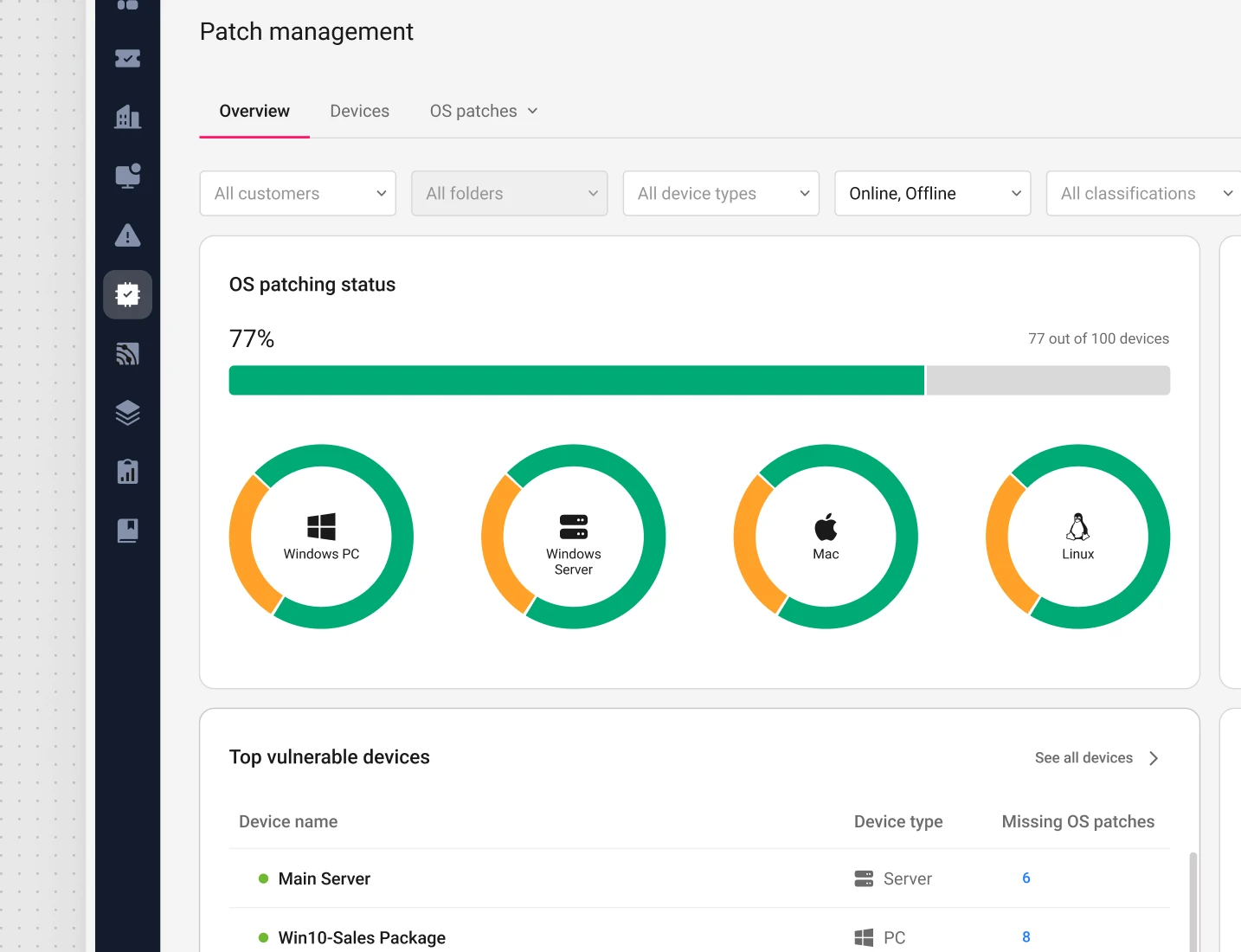Switch to the Devices tab
This screenshot has height=952, width=1241.
(x=359, y=111)
